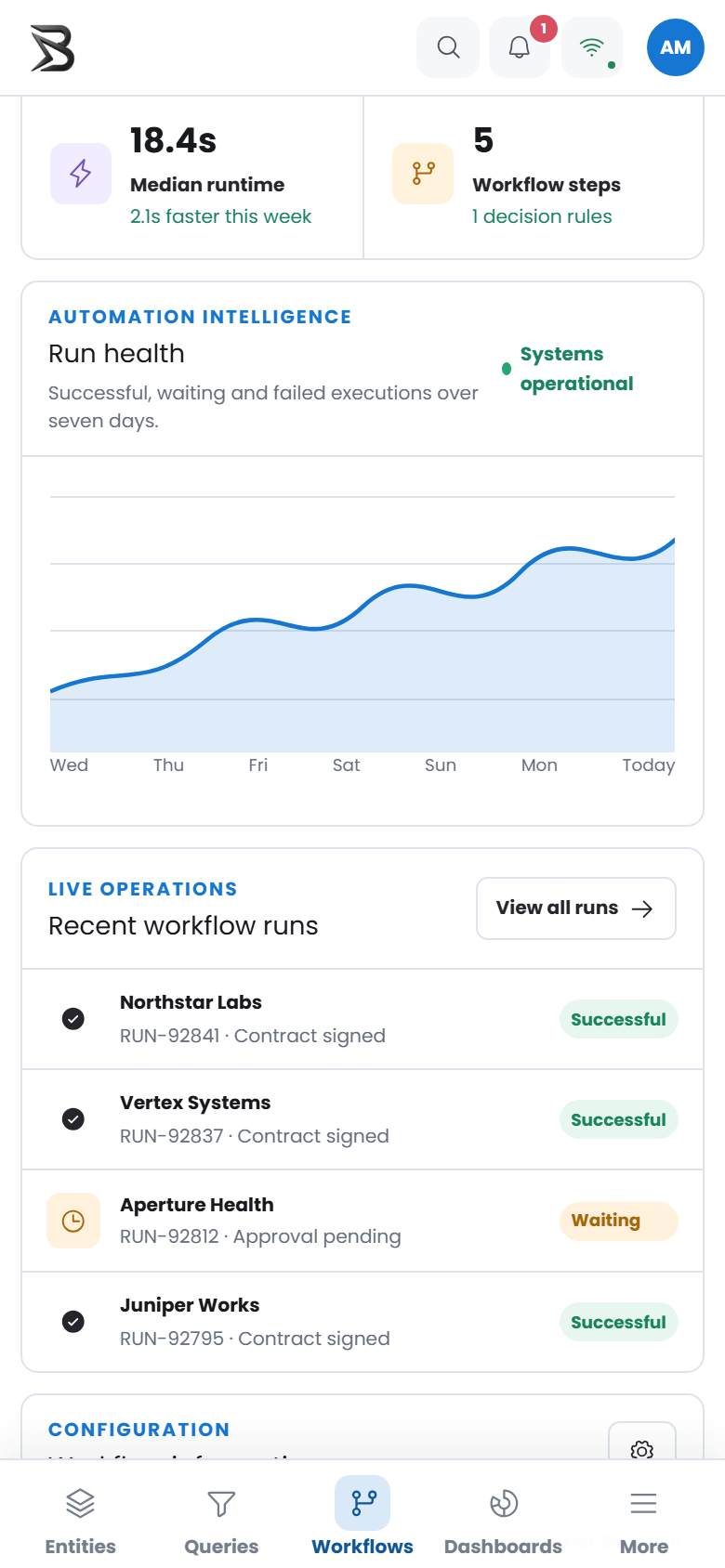
Task: Click the checkmark for Northstar Labs run
Action: pyautogui.click(x=73, y=1019)
